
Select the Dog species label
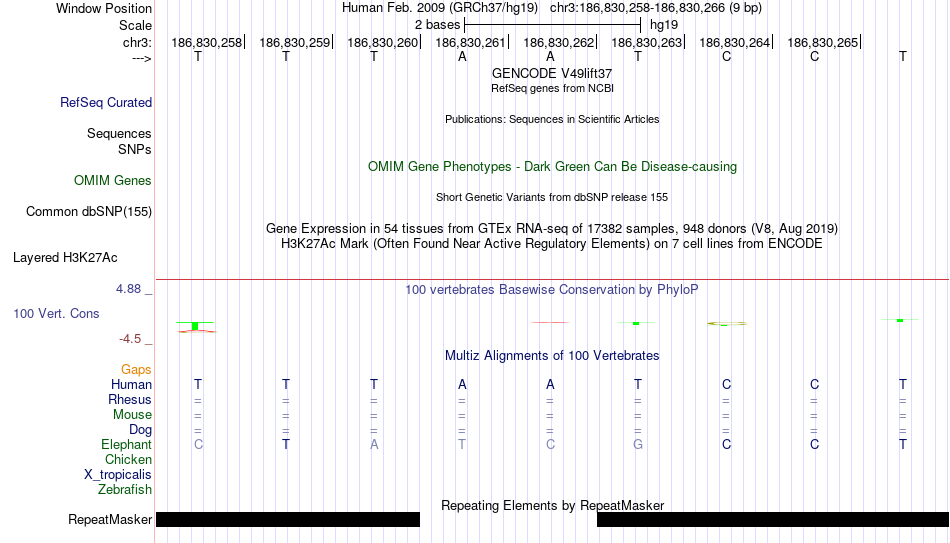coord(140,430)
